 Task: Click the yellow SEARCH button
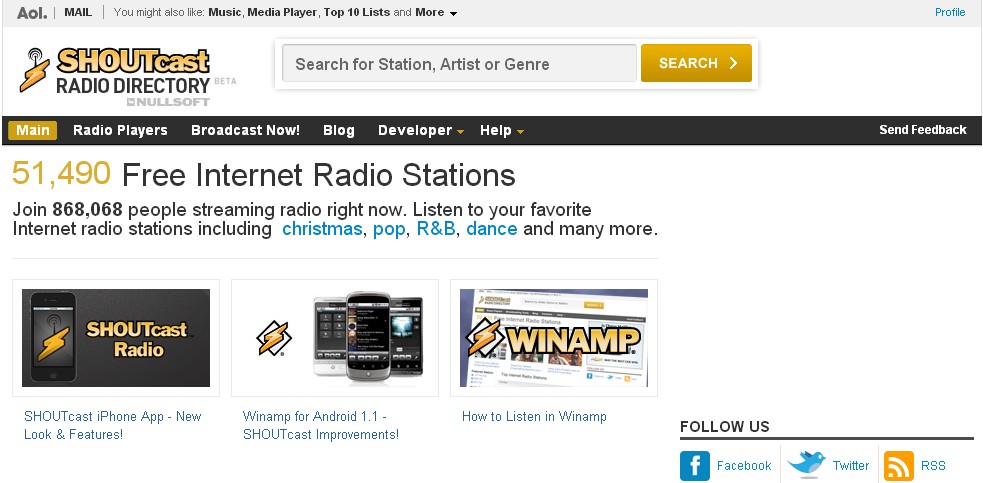coord(696,63)
